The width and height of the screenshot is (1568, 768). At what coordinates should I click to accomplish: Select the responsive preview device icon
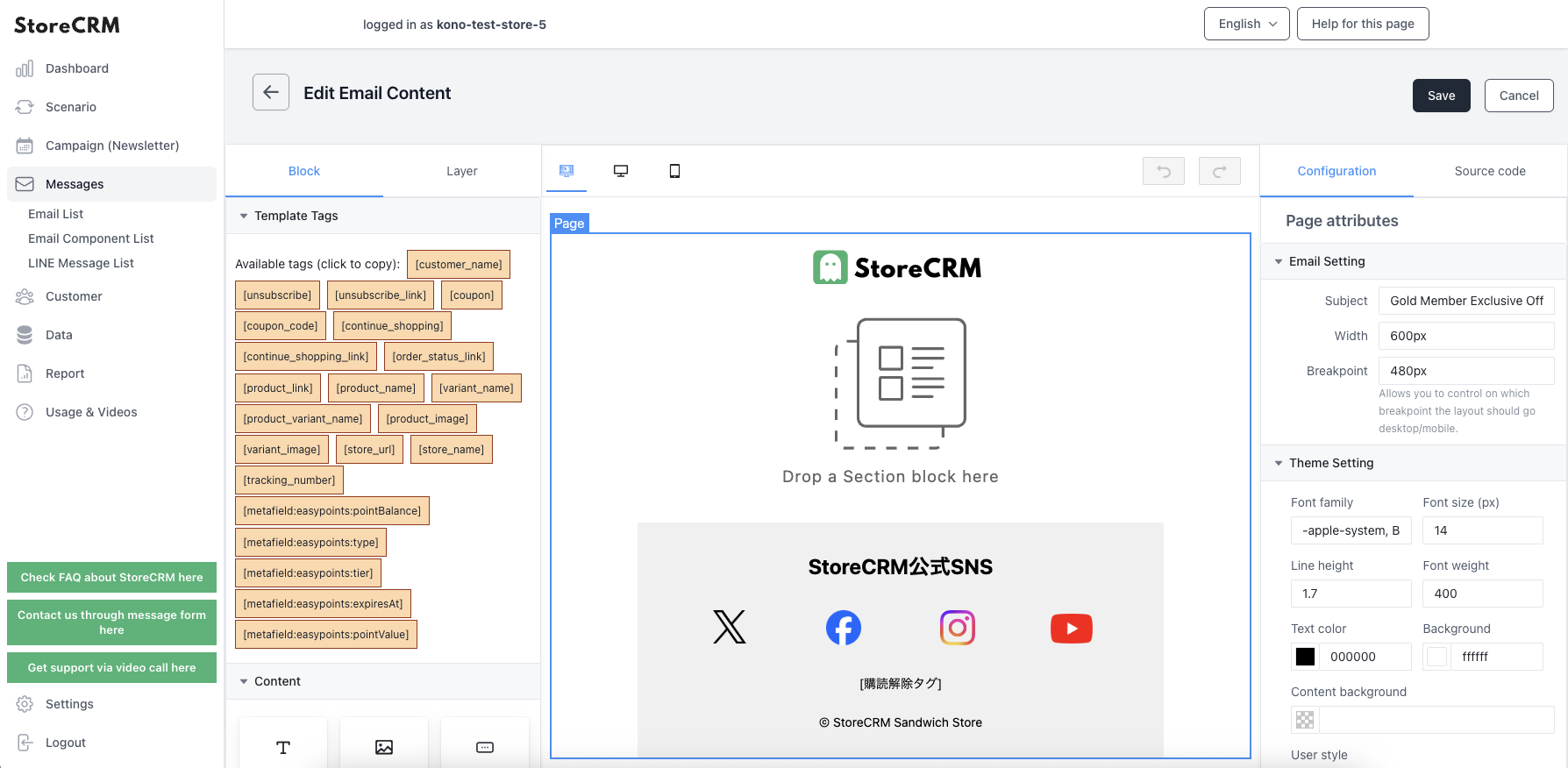coord(567,171)
